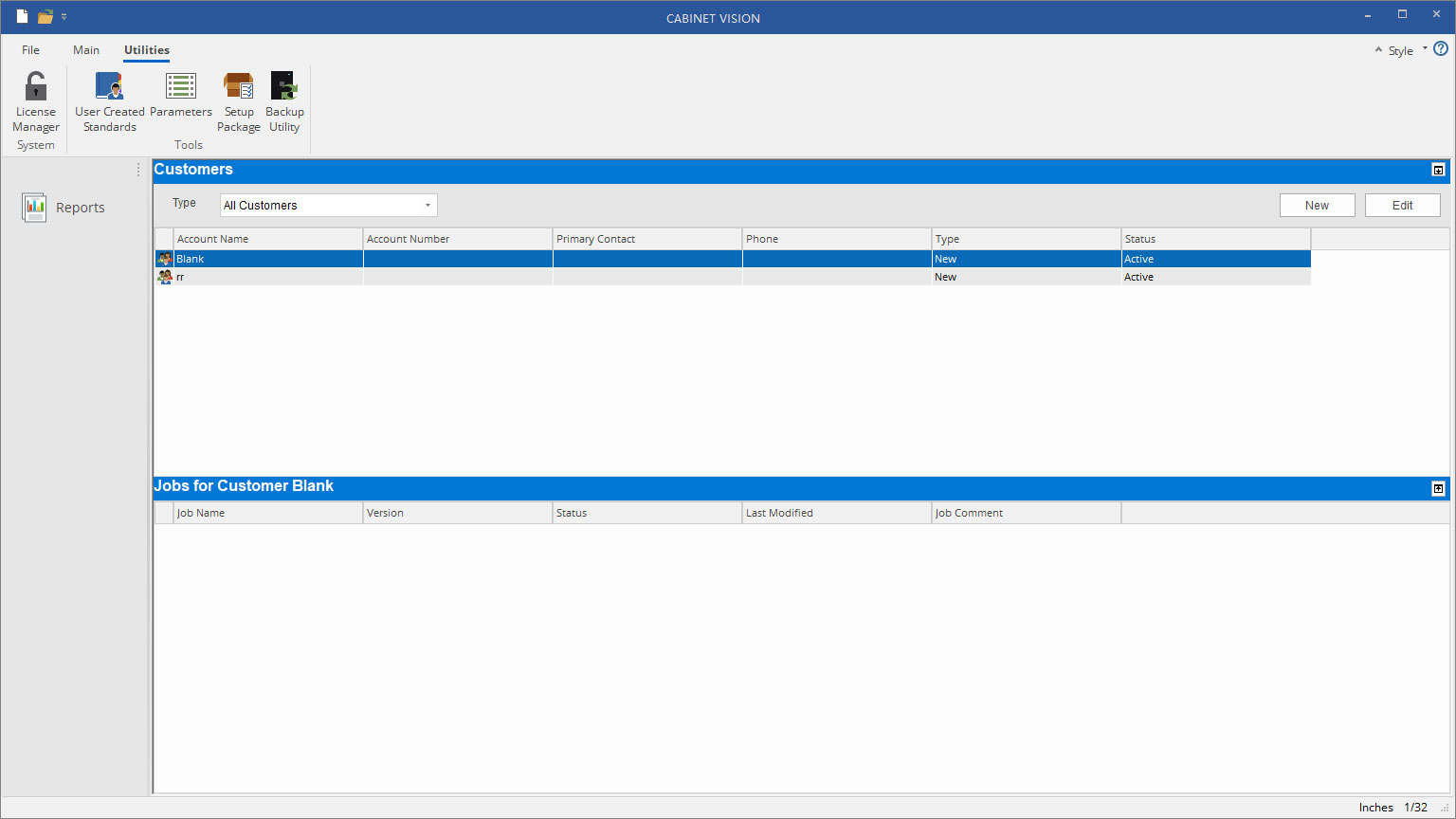Viewport: 1456px width, 819px height.
Task: Open the All Customers type dropdown
Action: coord(428,205)
